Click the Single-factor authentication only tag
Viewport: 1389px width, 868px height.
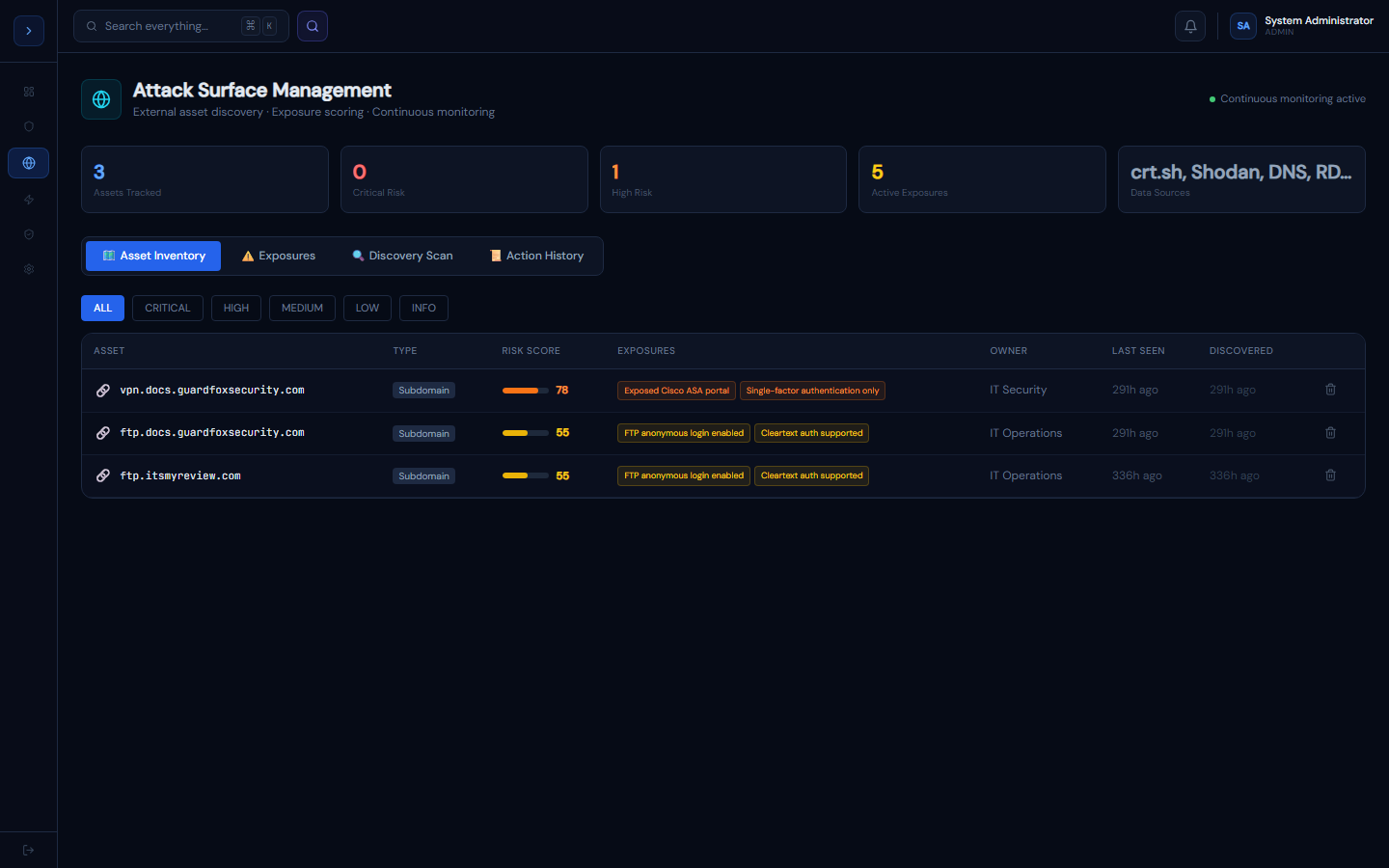tap(812, 391)
